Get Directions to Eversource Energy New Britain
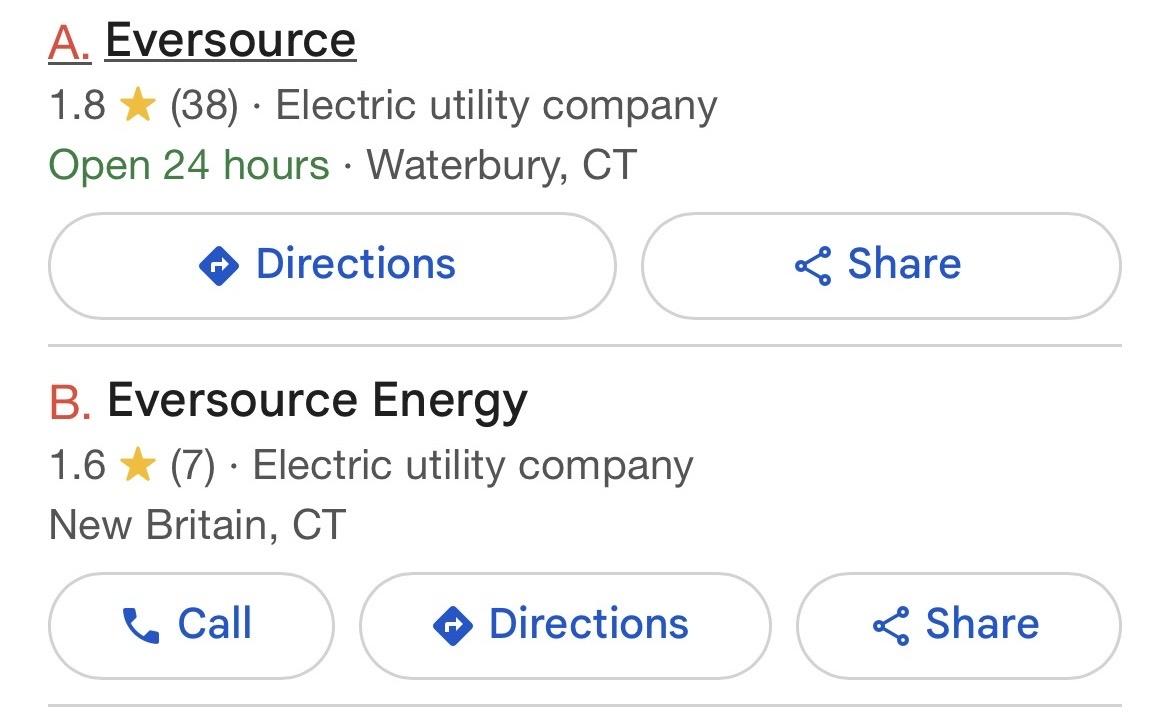The width and height of the screenshot is (1170, 716). 565,626
